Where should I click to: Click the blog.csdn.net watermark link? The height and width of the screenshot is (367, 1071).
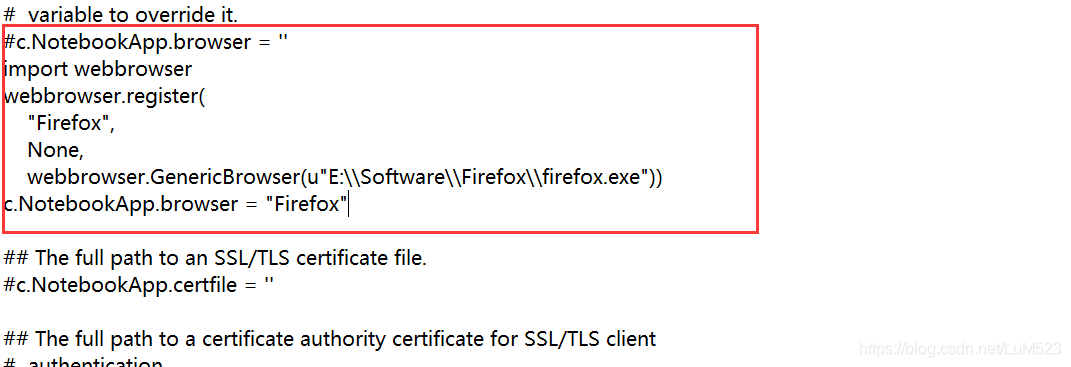pyautogui.click(x=960, y=349)
